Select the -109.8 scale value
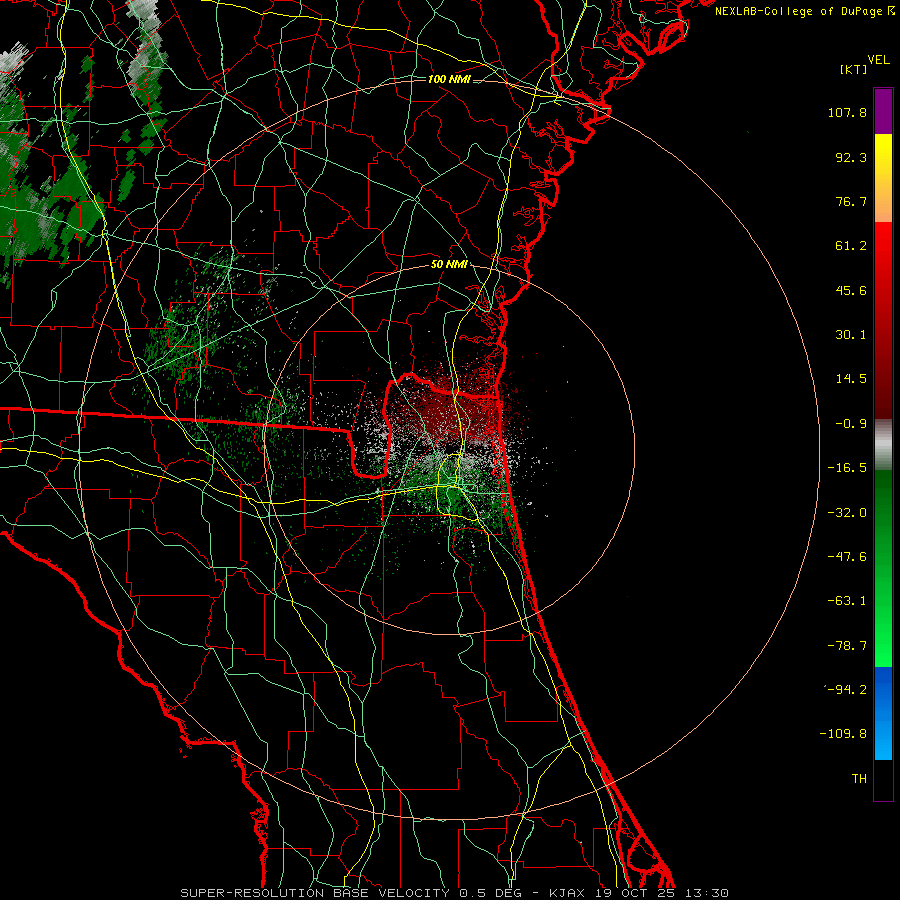This screenshot has width=900, height=900. coord(844,734)
